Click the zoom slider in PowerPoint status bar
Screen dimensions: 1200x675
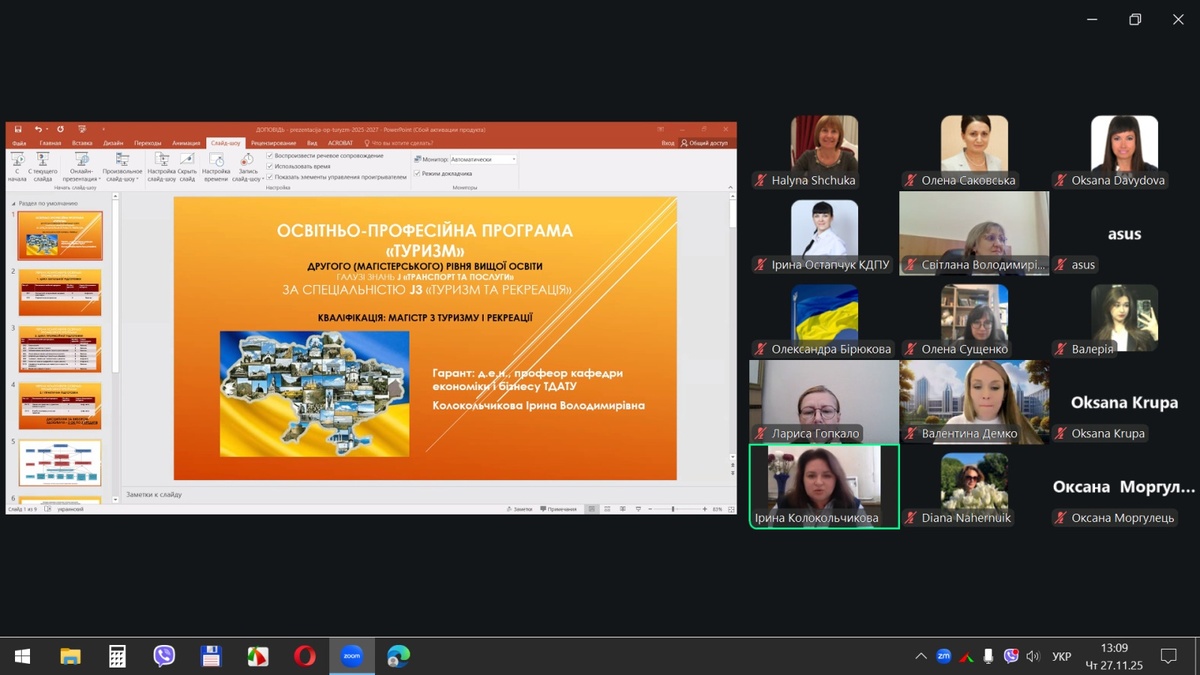pos(673,509)
